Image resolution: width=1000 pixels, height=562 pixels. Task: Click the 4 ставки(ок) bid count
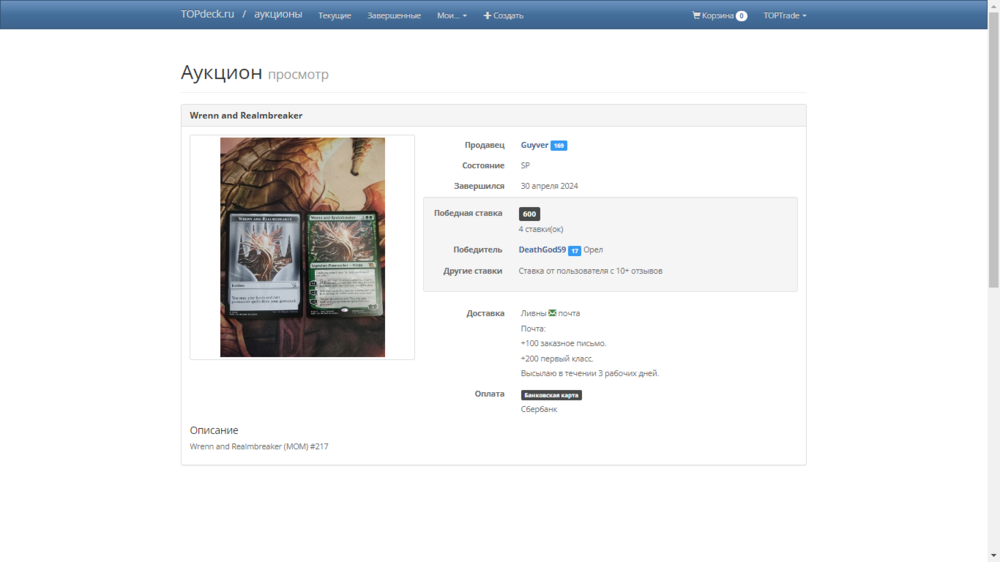(540, 229)
